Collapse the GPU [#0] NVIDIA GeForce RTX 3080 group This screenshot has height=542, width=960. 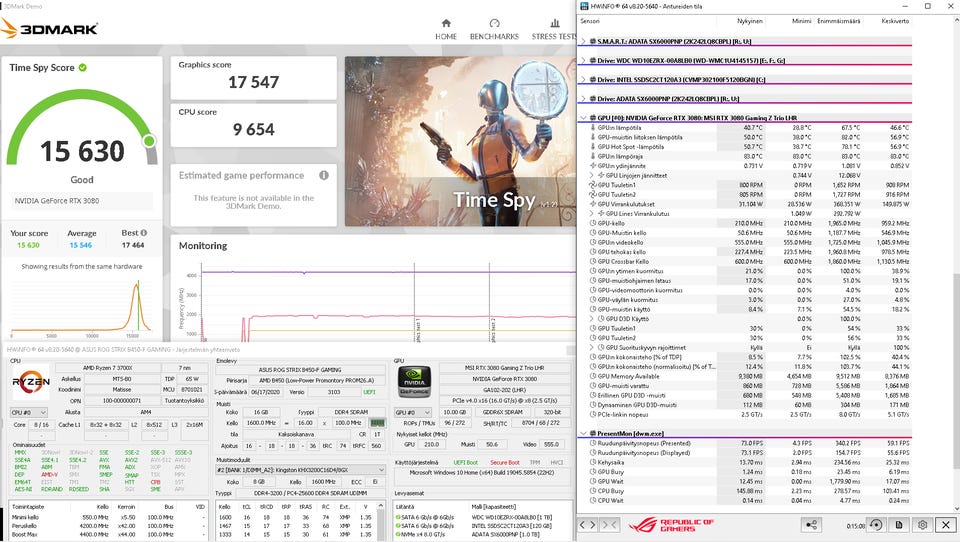(584, 118)
